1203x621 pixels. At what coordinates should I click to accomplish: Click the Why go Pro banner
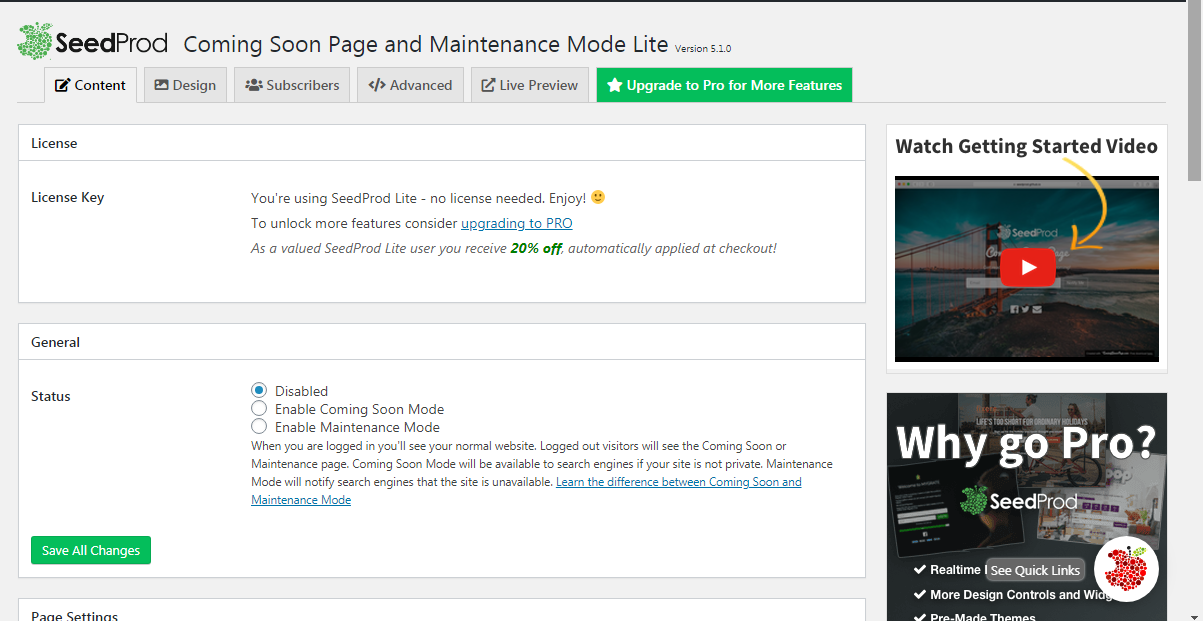click(x=1027, y=507)
